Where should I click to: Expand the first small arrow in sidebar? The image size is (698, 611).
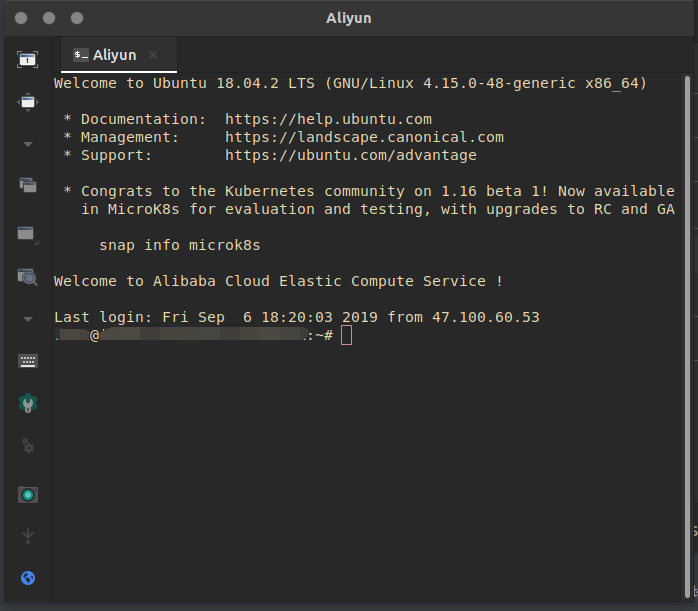[28, 144]
